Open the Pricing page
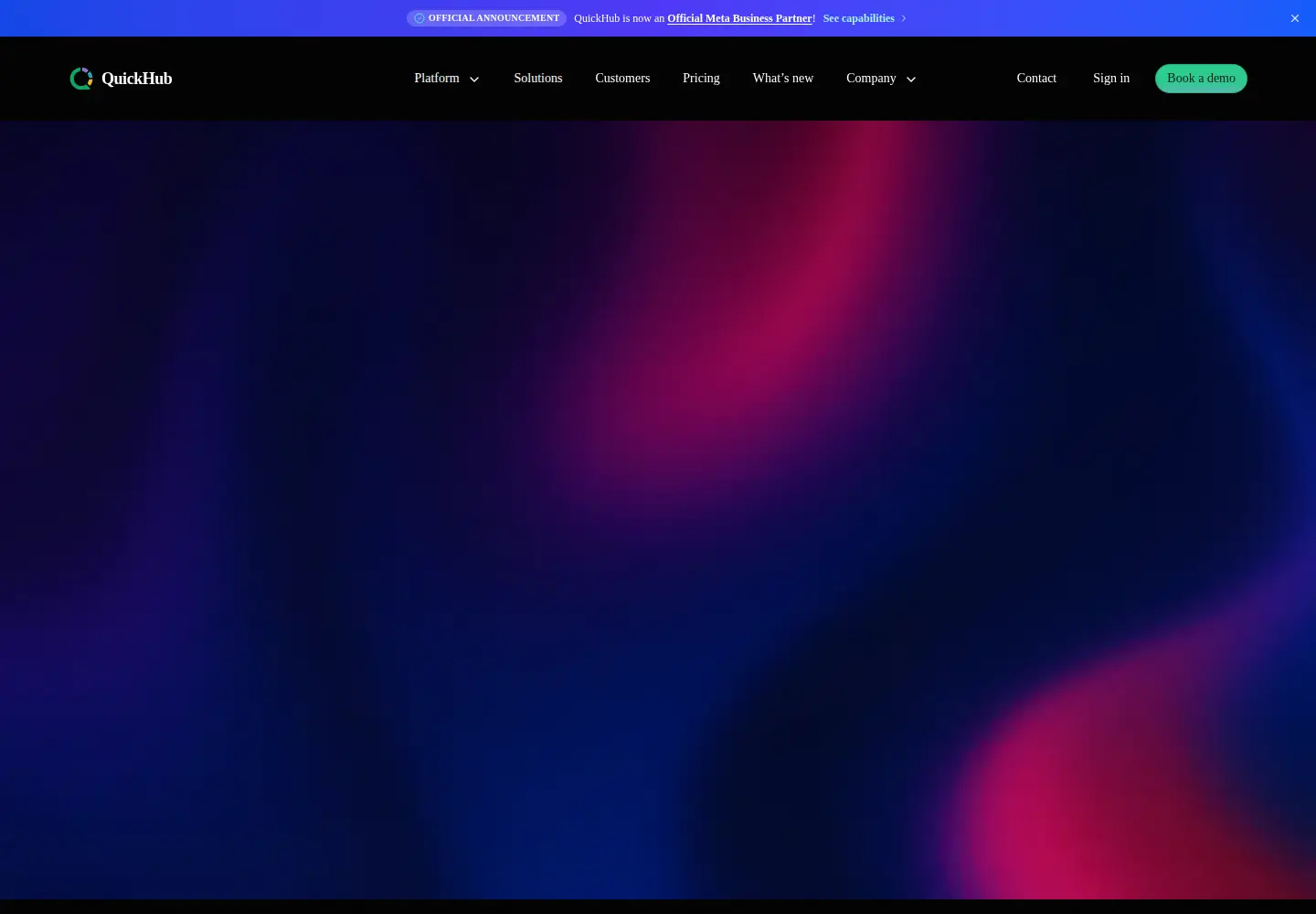Image resolution: width=1316 pixels, height=914 pixels. coord(701,79)
